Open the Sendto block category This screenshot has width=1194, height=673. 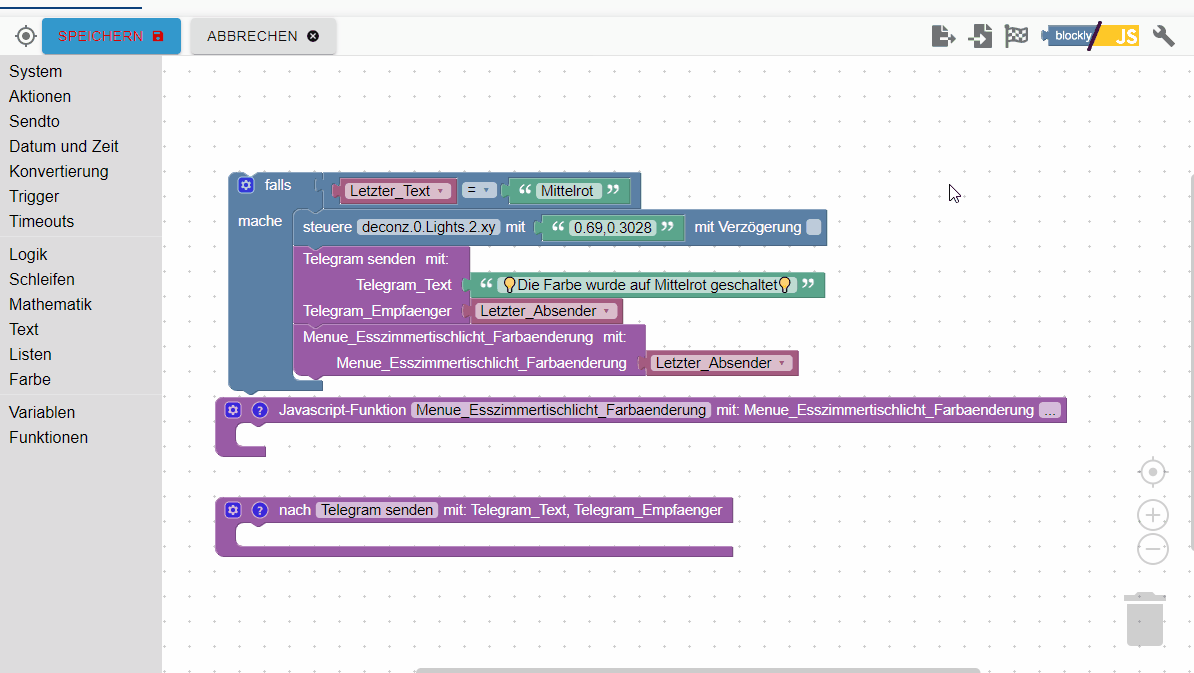[34, 122]
